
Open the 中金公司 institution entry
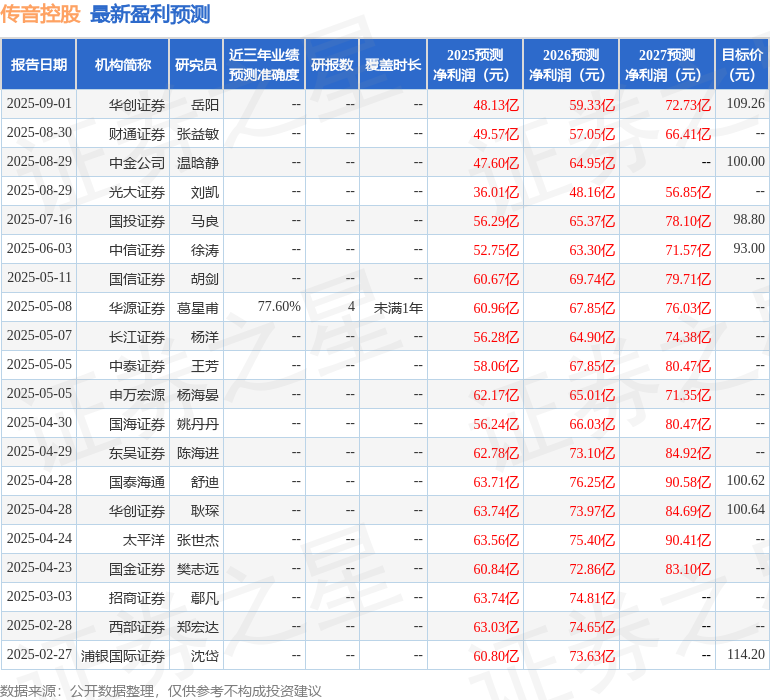(137, 162)
